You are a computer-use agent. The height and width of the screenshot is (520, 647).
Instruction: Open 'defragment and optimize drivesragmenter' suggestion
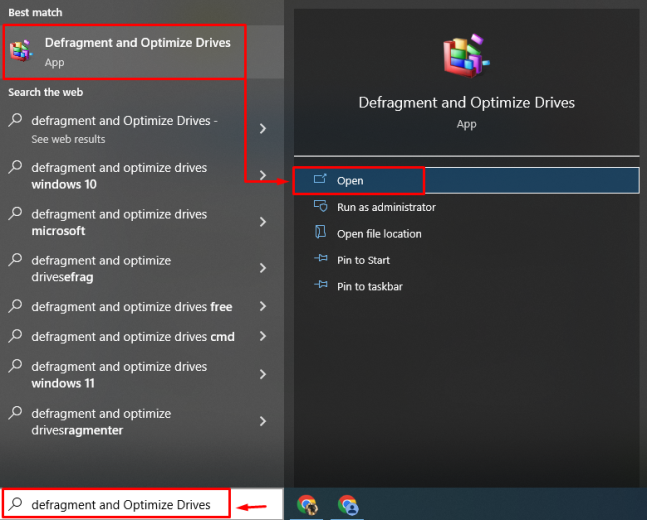point(142,422)
